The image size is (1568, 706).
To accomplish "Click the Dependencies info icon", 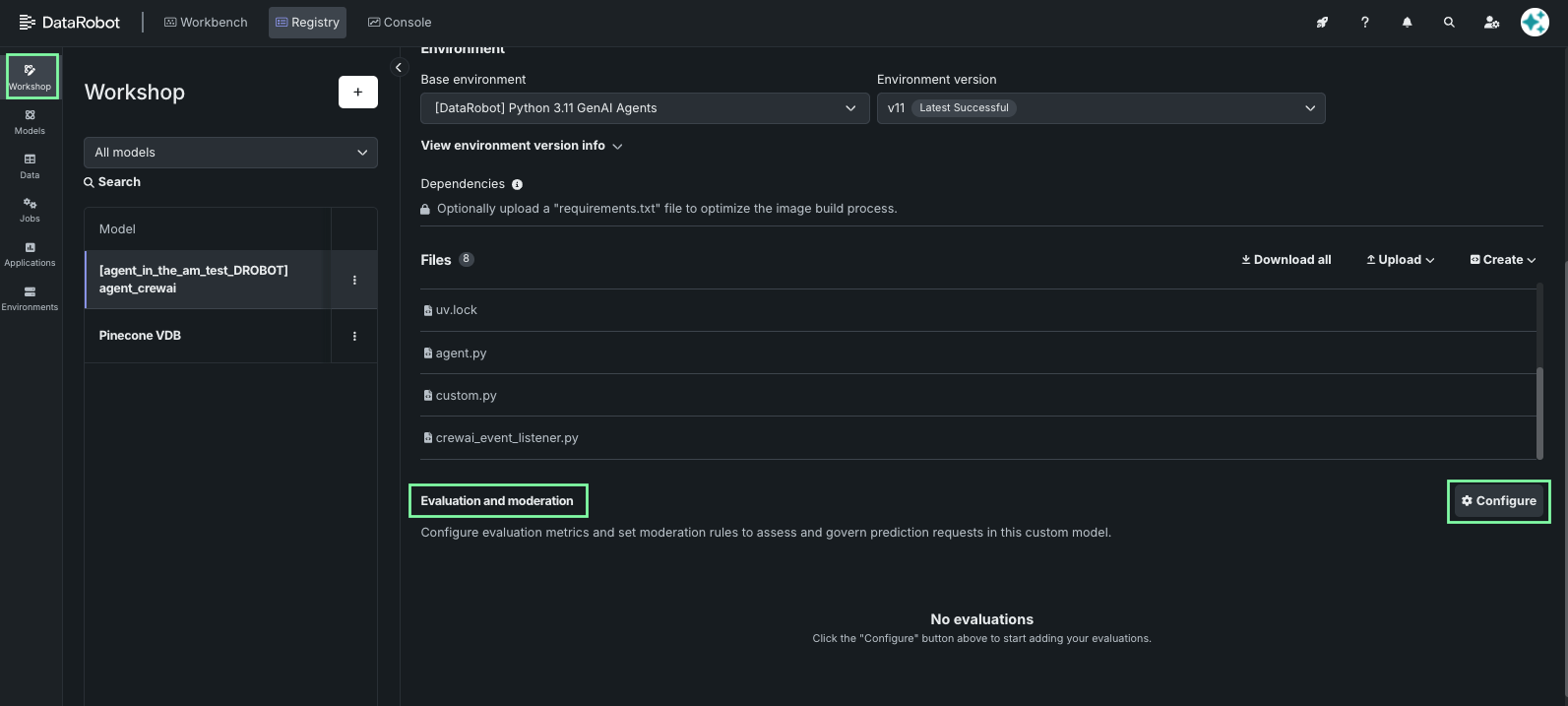I will click(518, 184).
